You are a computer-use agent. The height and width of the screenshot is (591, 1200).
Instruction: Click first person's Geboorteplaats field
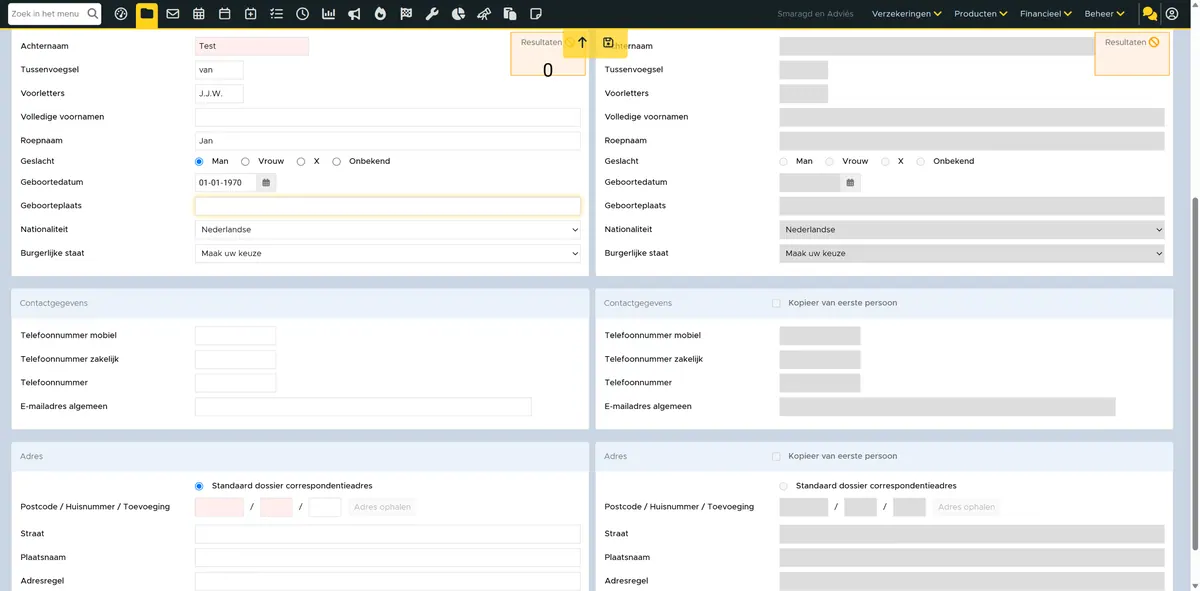(x=388, y=206)
